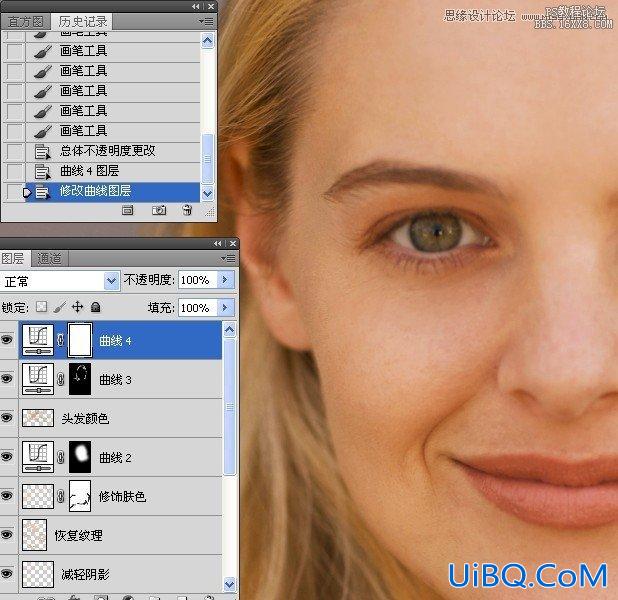618x600 pixels.
Task: Click document icon of 曲线 4 图层 state
Action: coord(43,171)
